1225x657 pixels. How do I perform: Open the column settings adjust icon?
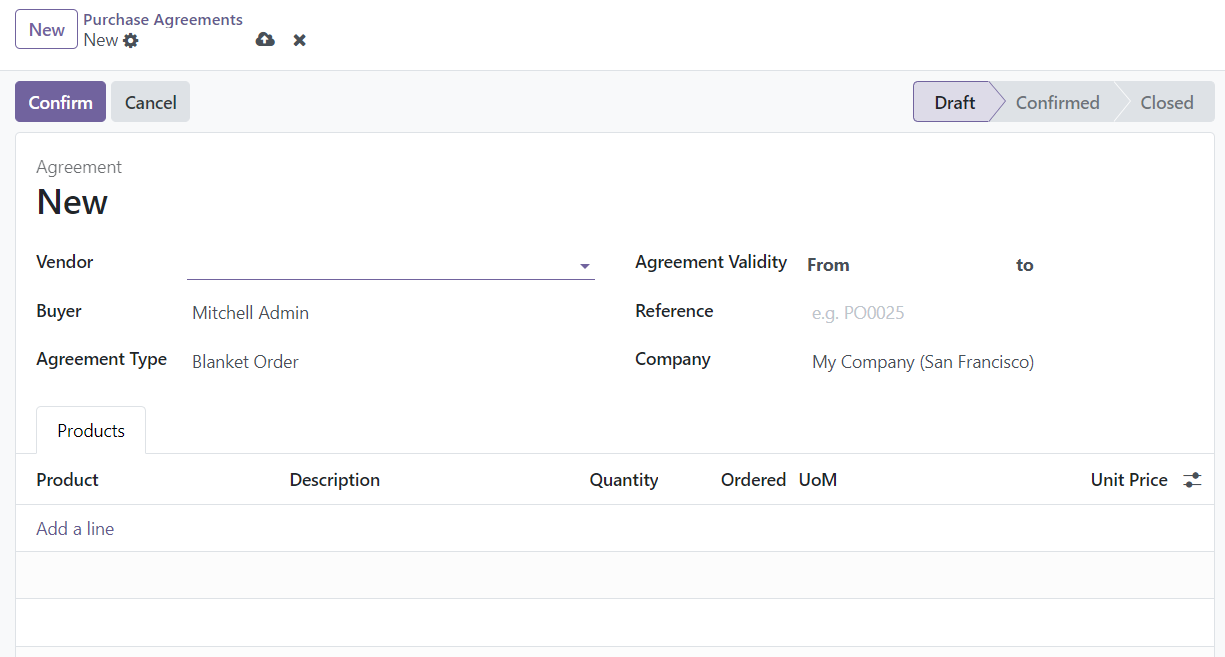[1192, 480]
